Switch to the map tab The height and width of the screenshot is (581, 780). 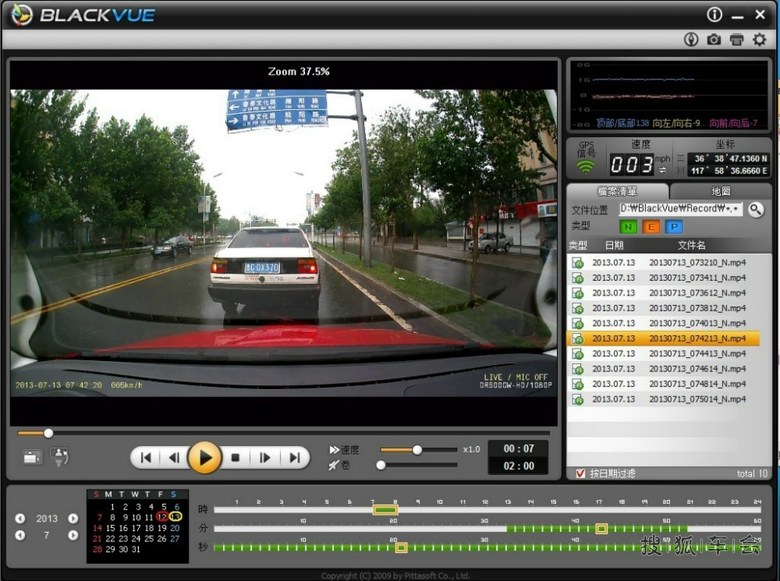(721, 191)
